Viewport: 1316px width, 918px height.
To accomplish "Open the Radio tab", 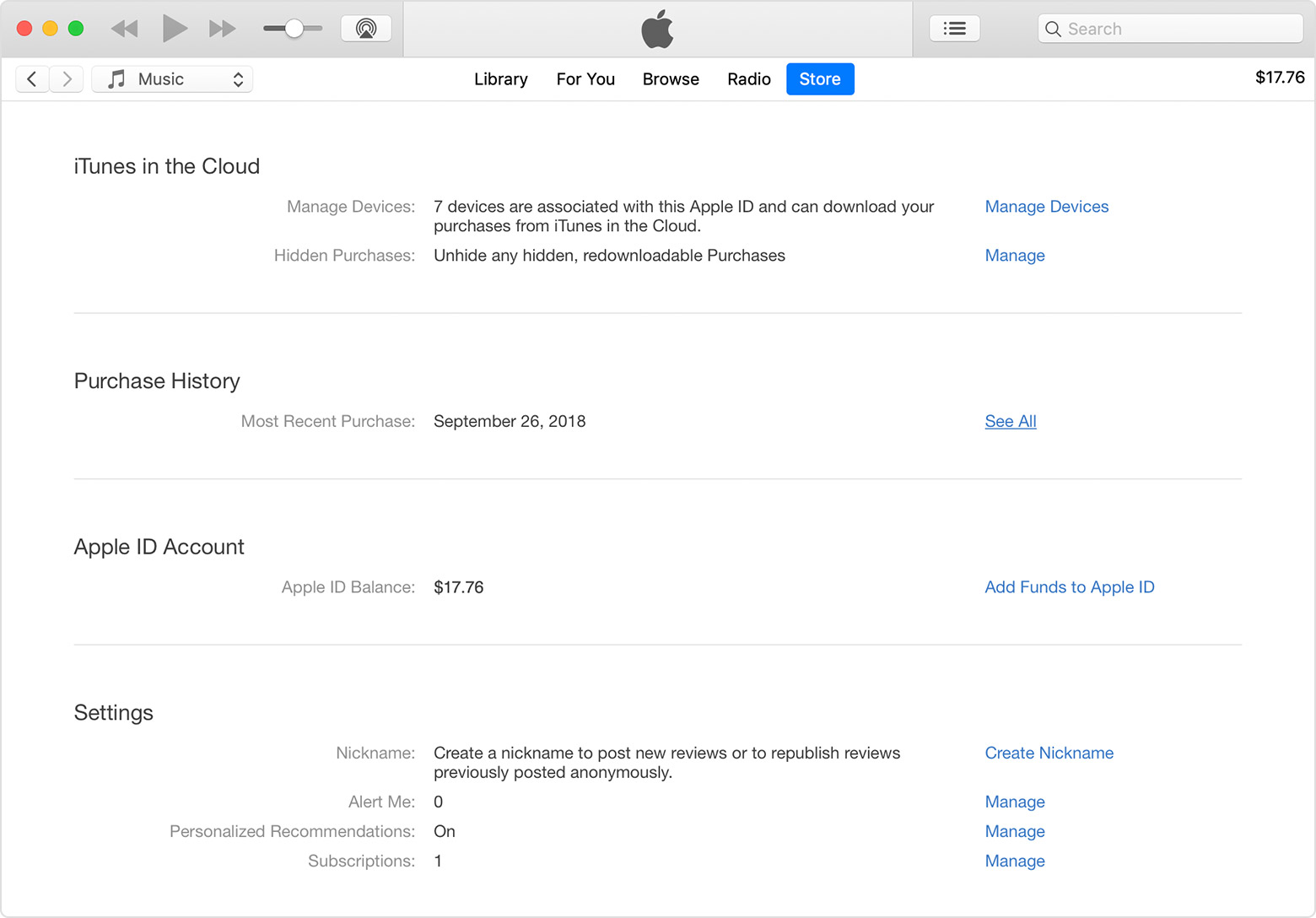I will [x=749, y=79].
